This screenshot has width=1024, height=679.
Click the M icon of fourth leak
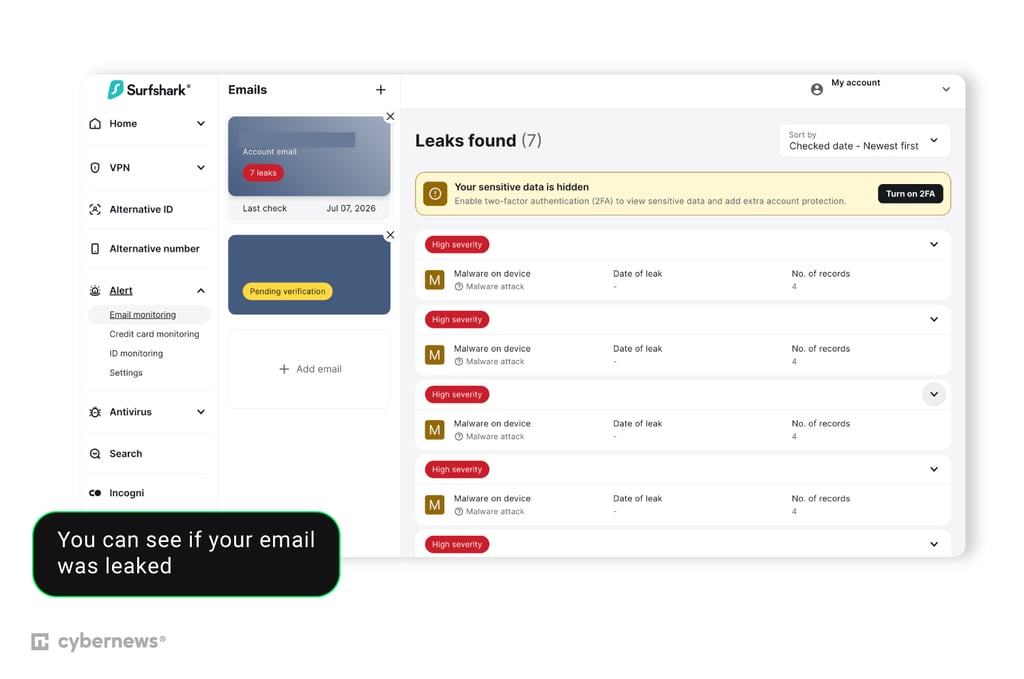[435, 505]
